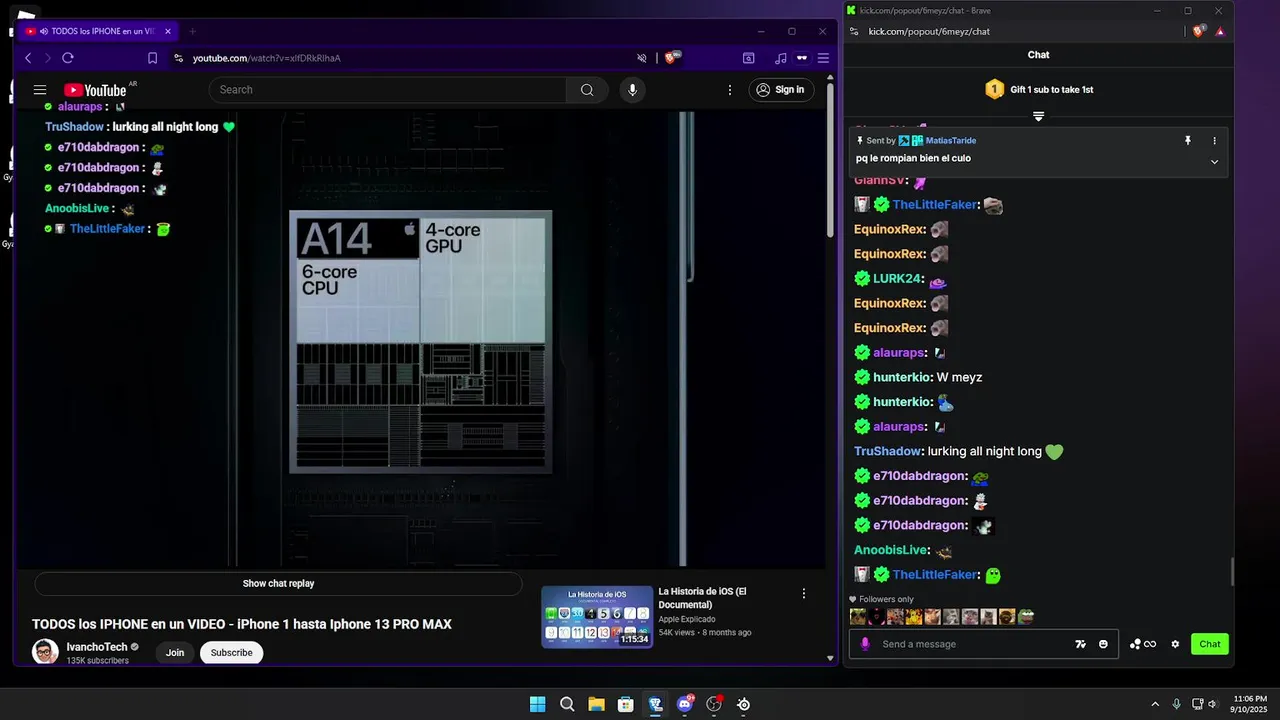Go to YouTube home via logo
Image resolution: width=1280 pixels, height=720 pixels.
95,90
